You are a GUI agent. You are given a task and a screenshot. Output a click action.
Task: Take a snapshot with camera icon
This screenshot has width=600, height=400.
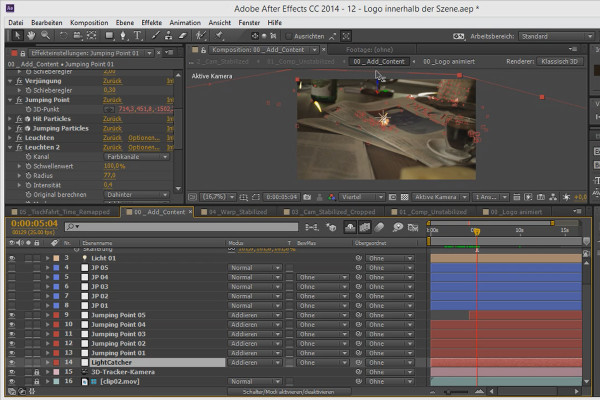[x=307, y=197]
